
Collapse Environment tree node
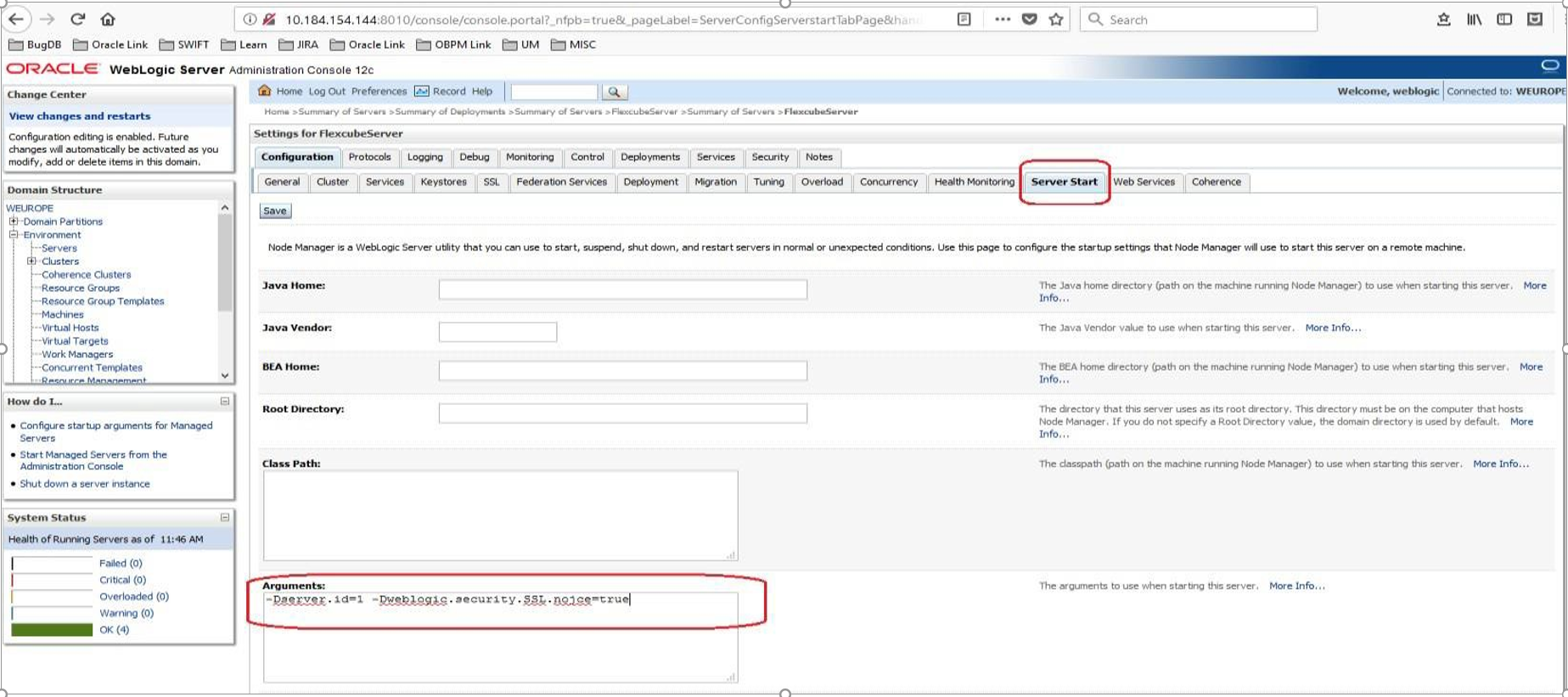pyautogui.click(x=14, y=234)
